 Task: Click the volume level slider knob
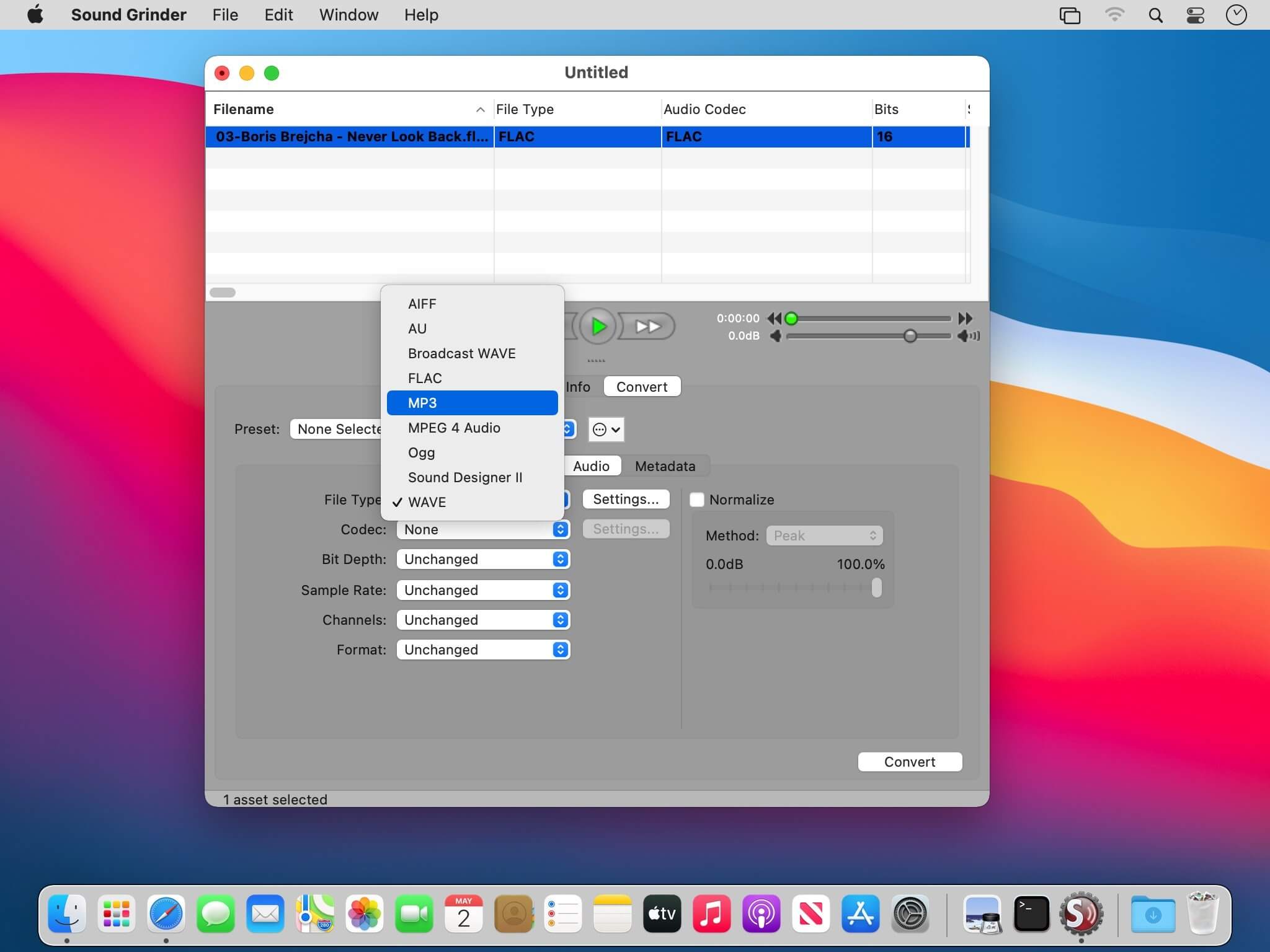[x=910, y=336]
